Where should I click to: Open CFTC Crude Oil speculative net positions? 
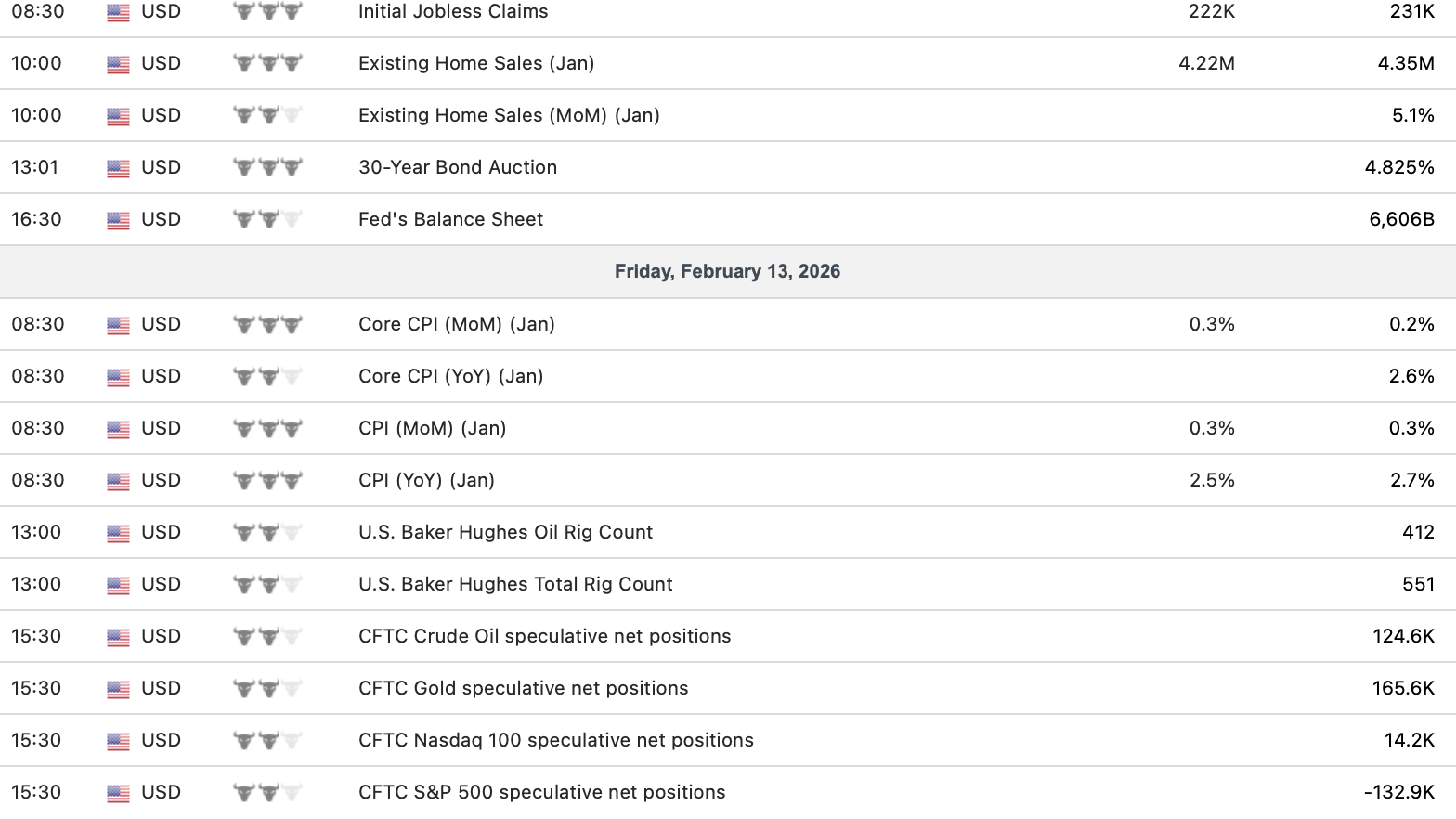click(x=544, y=636)
